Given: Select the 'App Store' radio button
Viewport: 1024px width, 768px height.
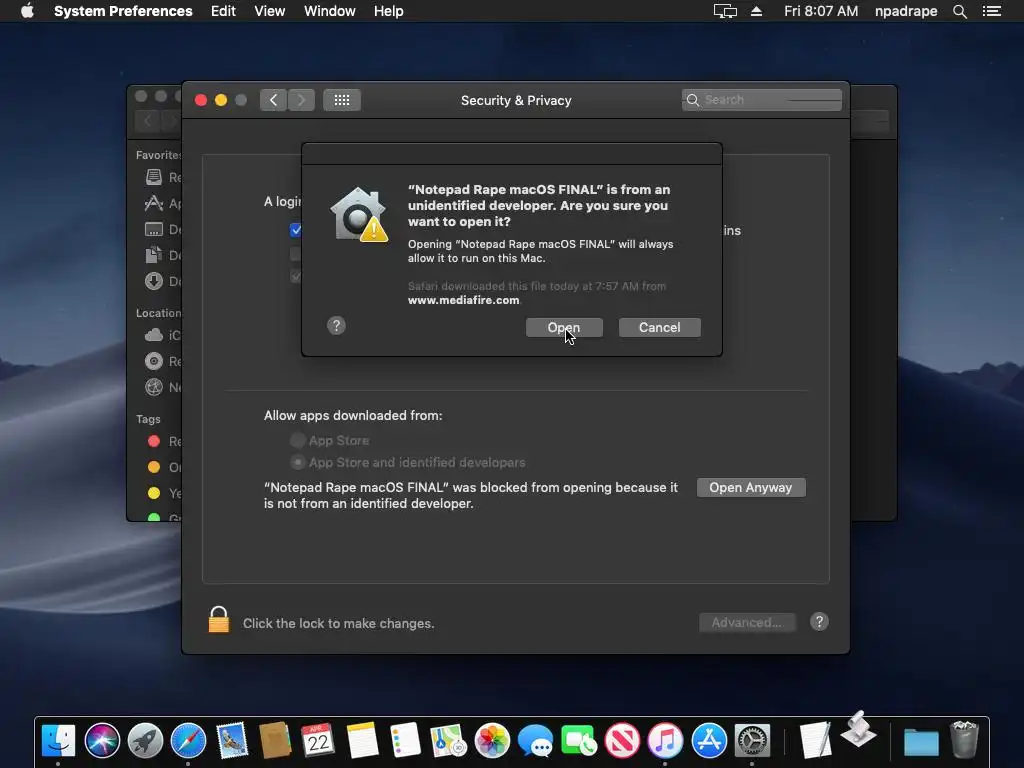Looking at the screenshot, I should (298, 440).
